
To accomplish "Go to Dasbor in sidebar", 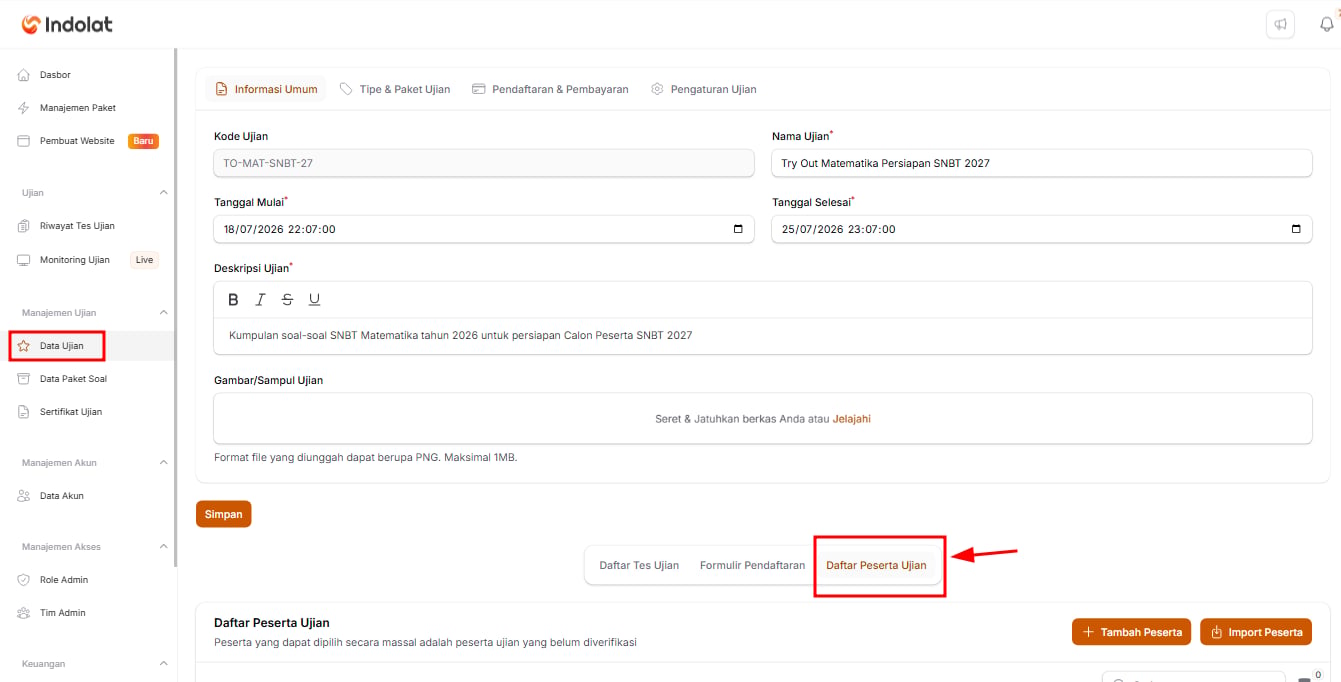I will pyautogui.click(x=55, y=75).
